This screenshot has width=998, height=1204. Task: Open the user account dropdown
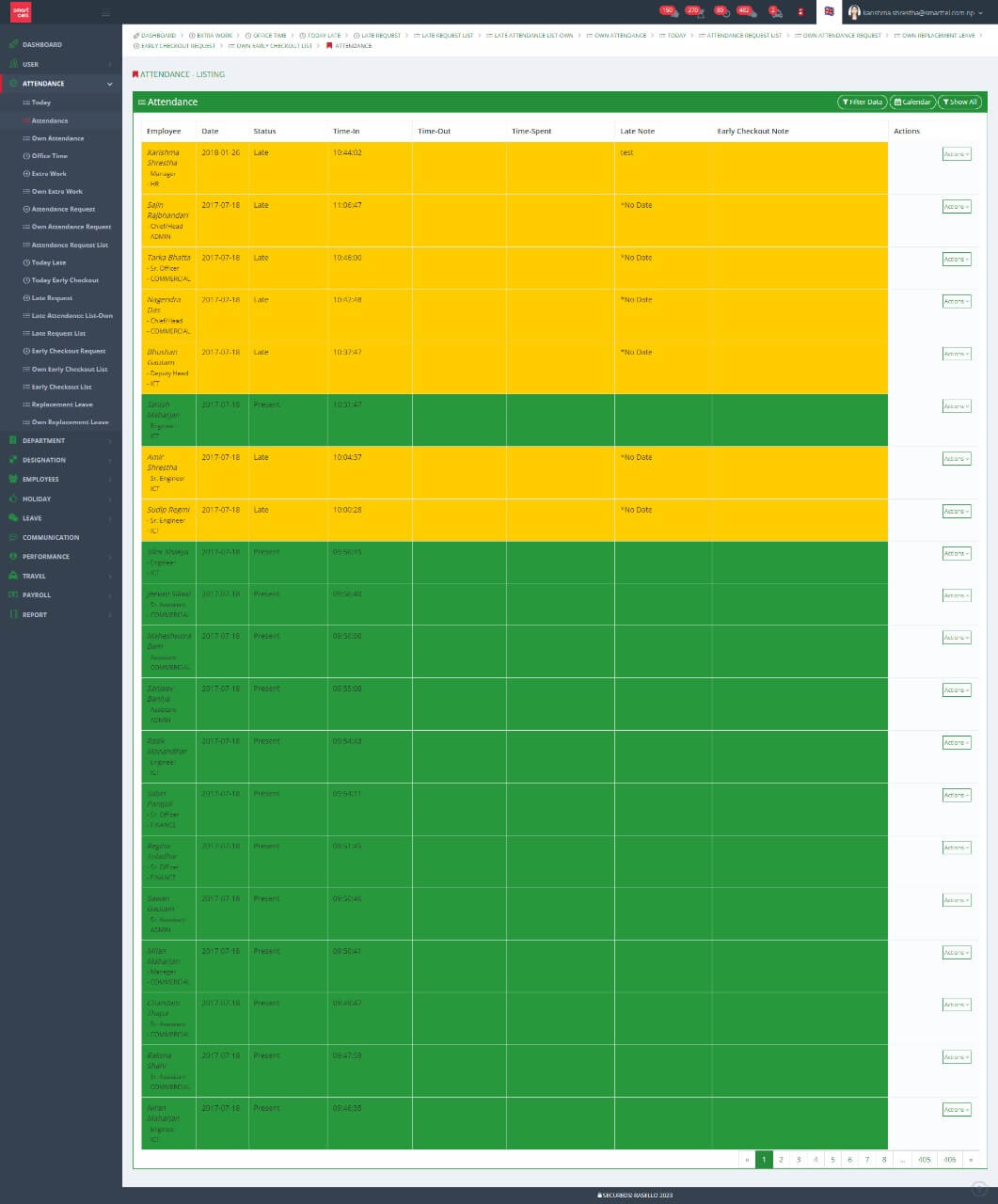[x=917, y=12]
